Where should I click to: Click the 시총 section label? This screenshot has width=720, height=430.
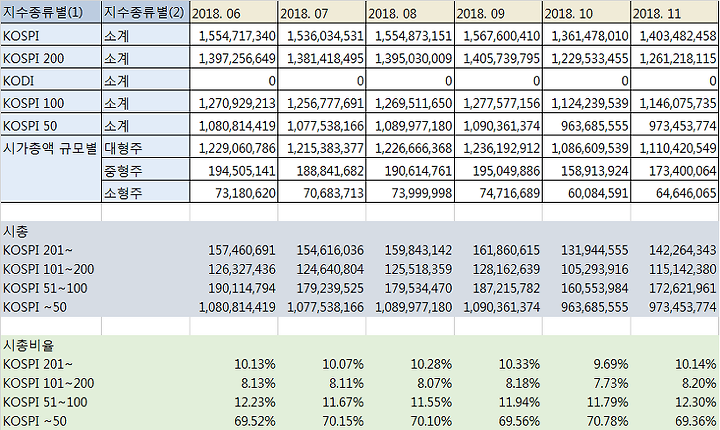click(16, 231)
